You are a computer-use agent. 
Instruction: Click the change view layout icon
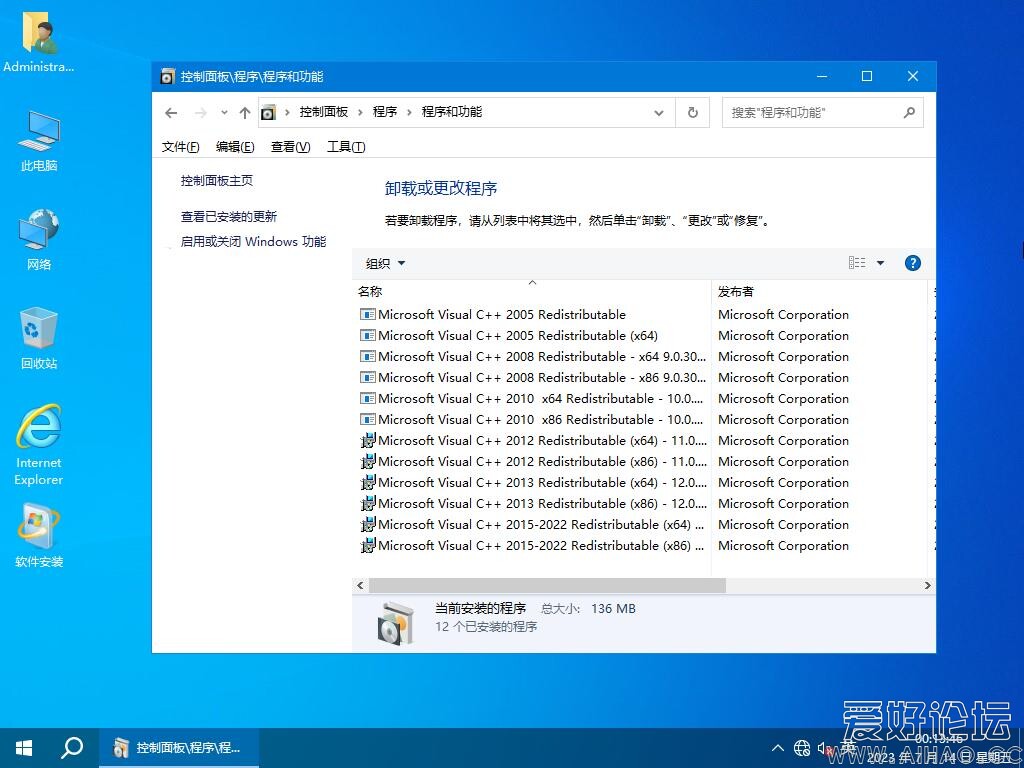[x=857, y=263]
